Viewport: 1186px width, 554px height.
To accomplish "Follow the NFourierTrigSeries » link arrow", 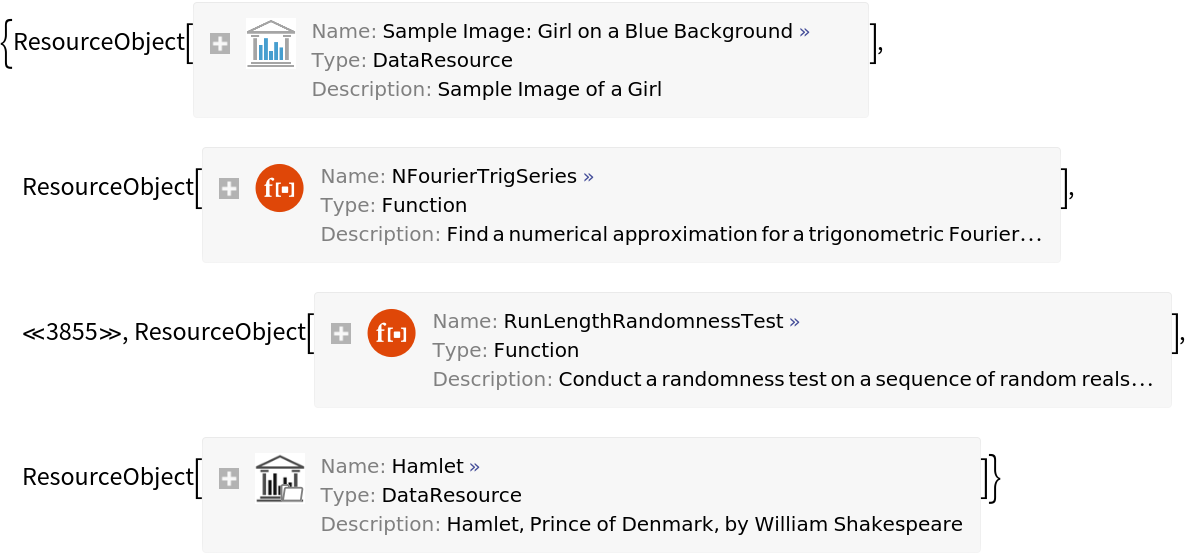I will tap(588, 177).
